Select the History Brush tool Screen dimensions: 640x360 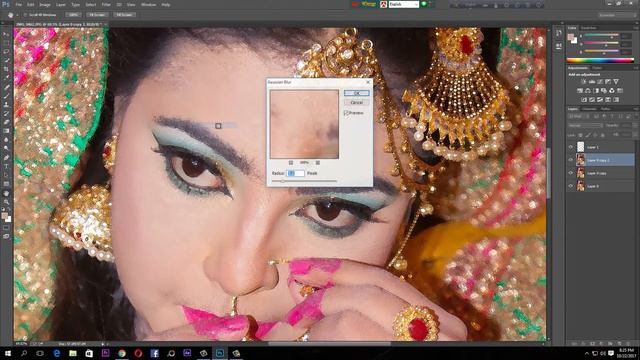click(x=6, y=113)
